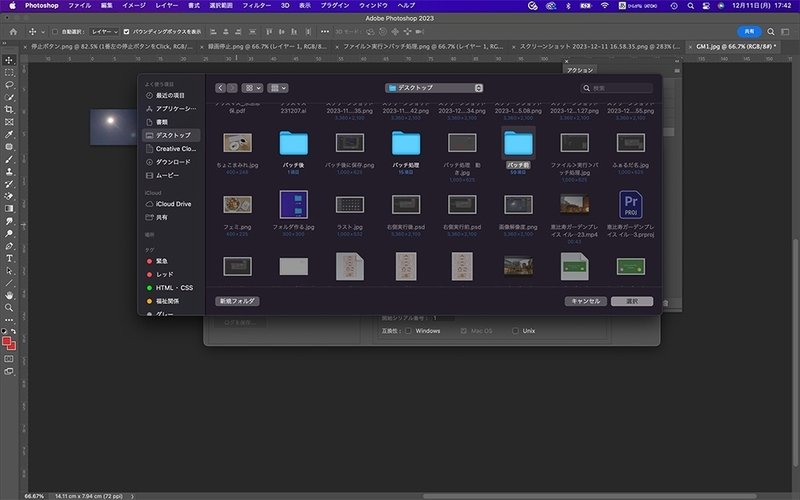Click the Home icon in options bar
This screenshot has height=500, width=800.
(13, 32)
